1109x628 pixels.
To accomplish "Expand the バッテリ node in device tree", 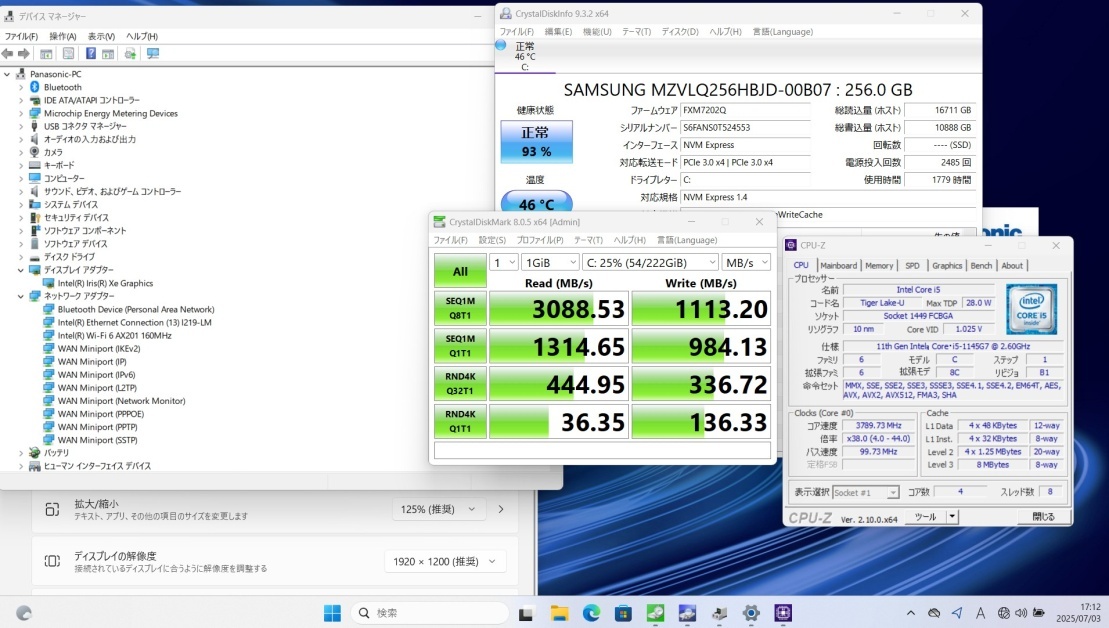I will [x=21, y=453].
